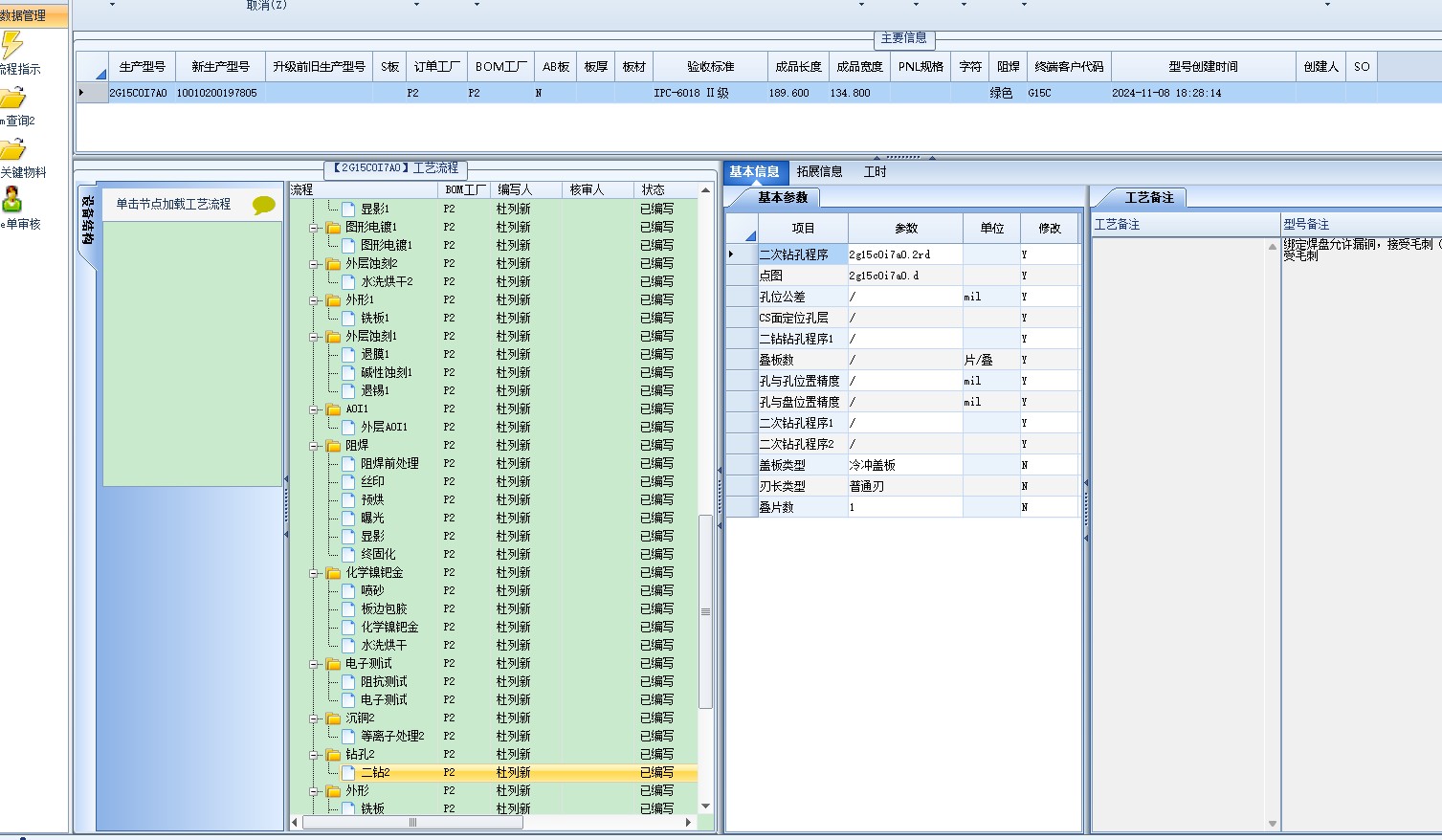Screen dimensions: 1442x840
Task: Open the 单审核 user icon in sidebar
Action: (x=11, y=200)
